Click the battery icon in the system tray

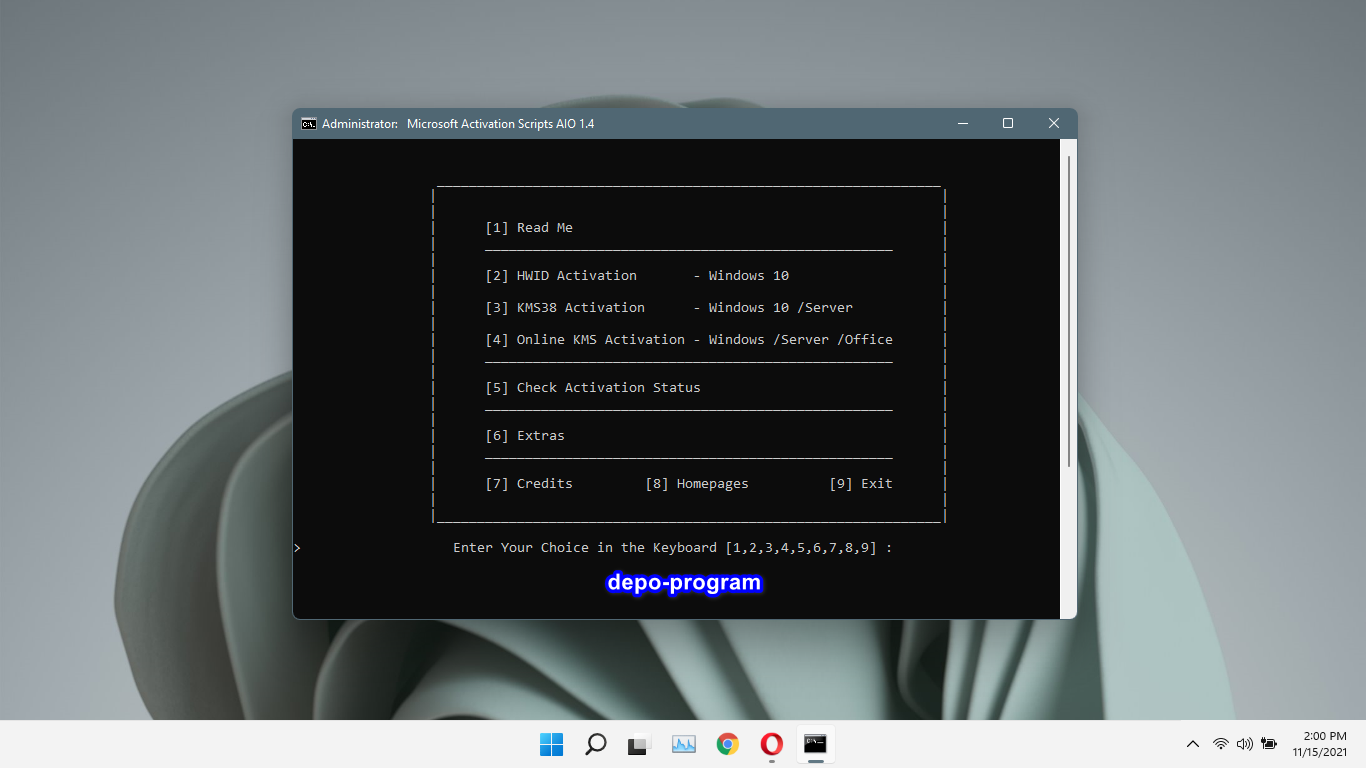1269,744
